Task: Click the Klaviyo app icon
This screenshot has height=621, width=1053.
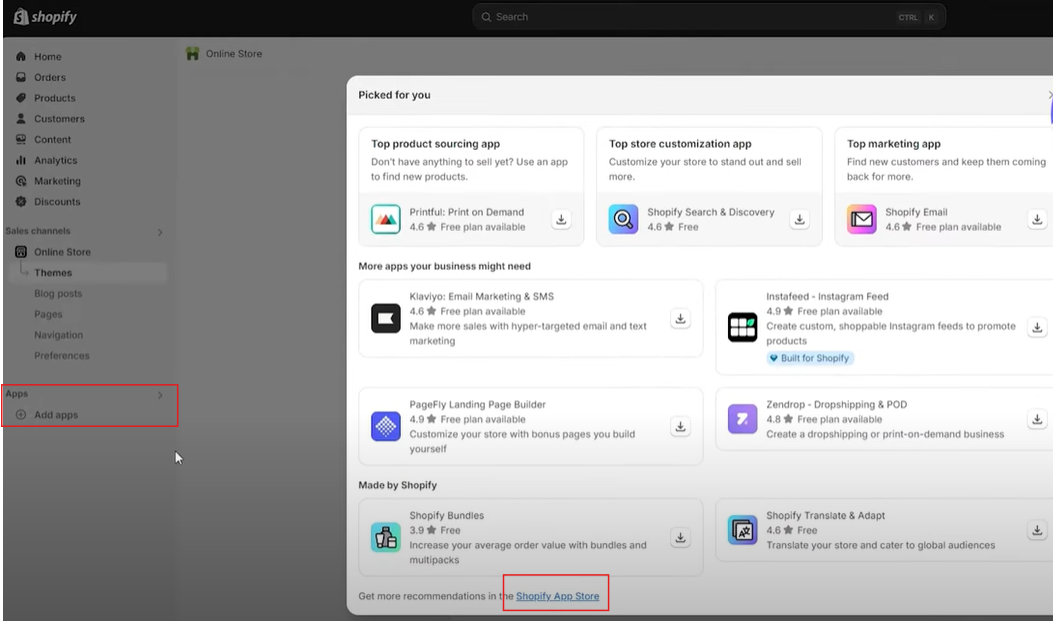Action: tap(385, 318)
